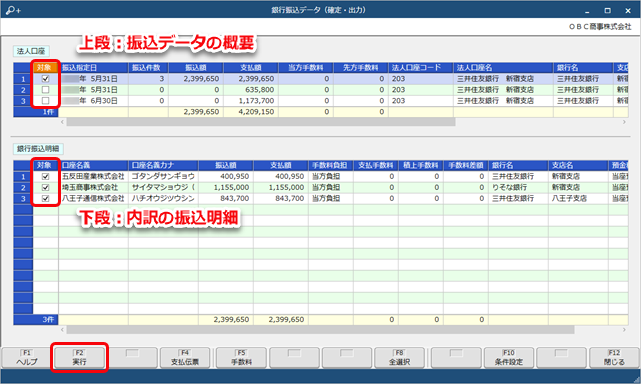Open F5 手数料 settings
The width and height of the screenshot is (641, 384).
(x=241, y=357)
